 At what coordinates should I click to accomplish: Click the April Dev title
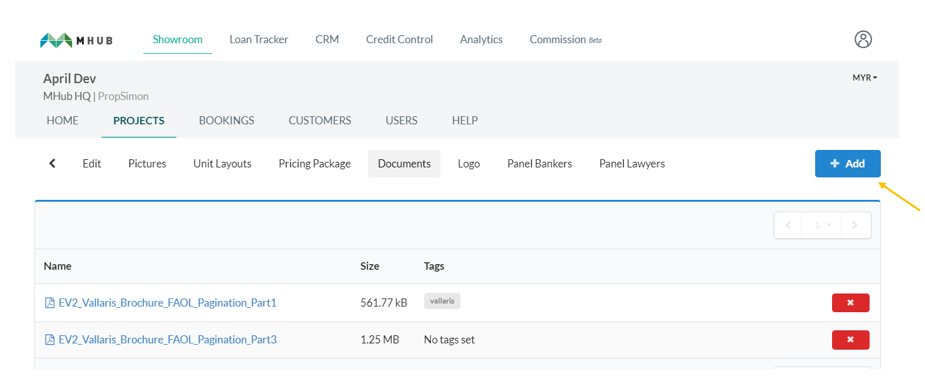click(x=70, y=79)
